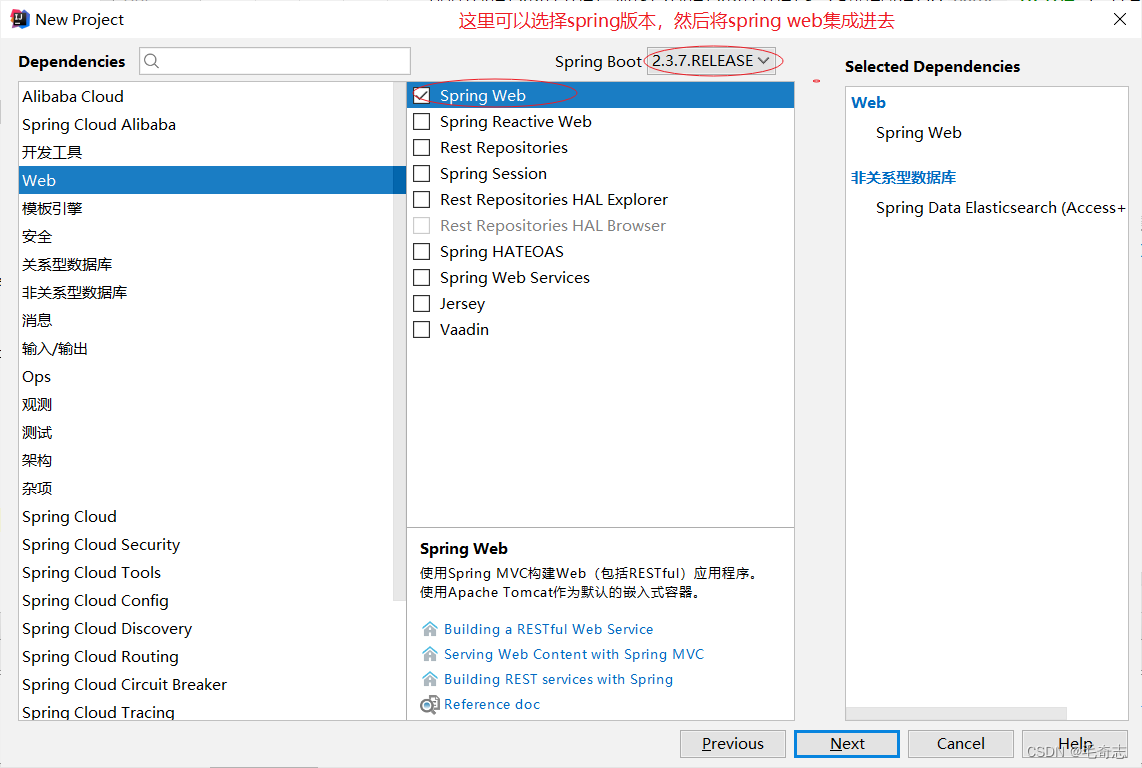The height and width of the screenshot is (768, 1142).
Task: Open the Reference doc link
Action: click(492, 705)
